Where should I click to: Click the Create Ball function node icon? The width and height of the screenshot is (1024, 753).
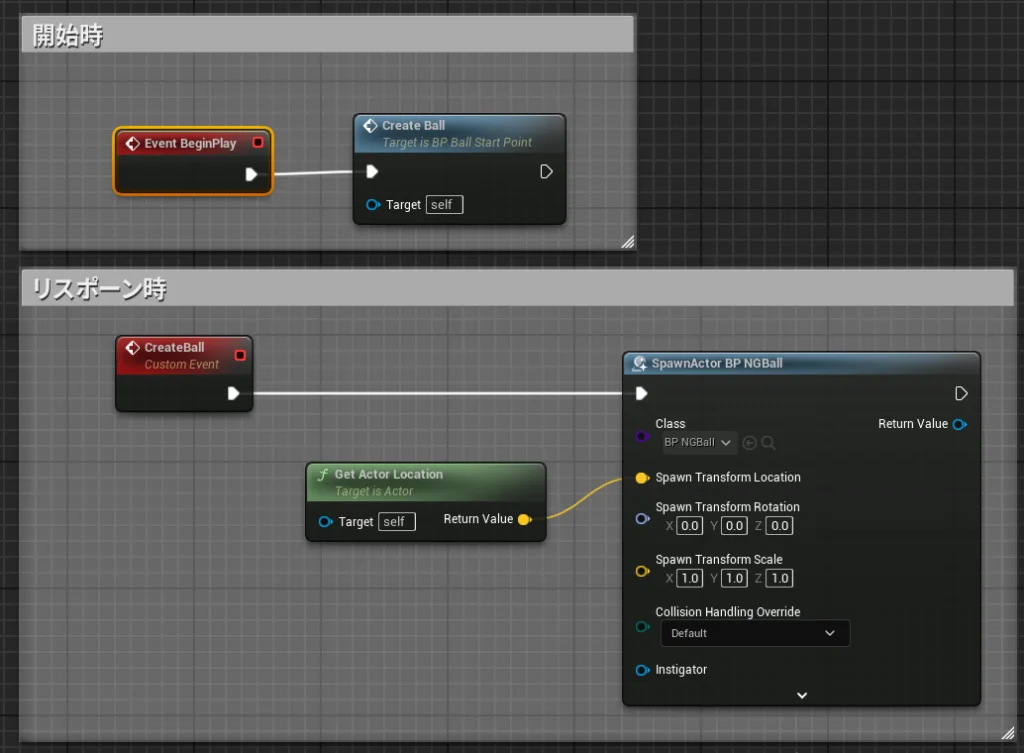pyautogui.click(x=369, y=126)
